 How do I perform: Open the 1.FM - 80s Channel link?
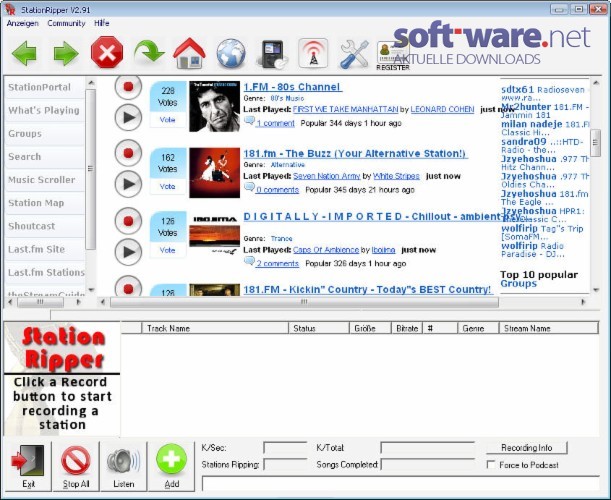pos(292,87)
